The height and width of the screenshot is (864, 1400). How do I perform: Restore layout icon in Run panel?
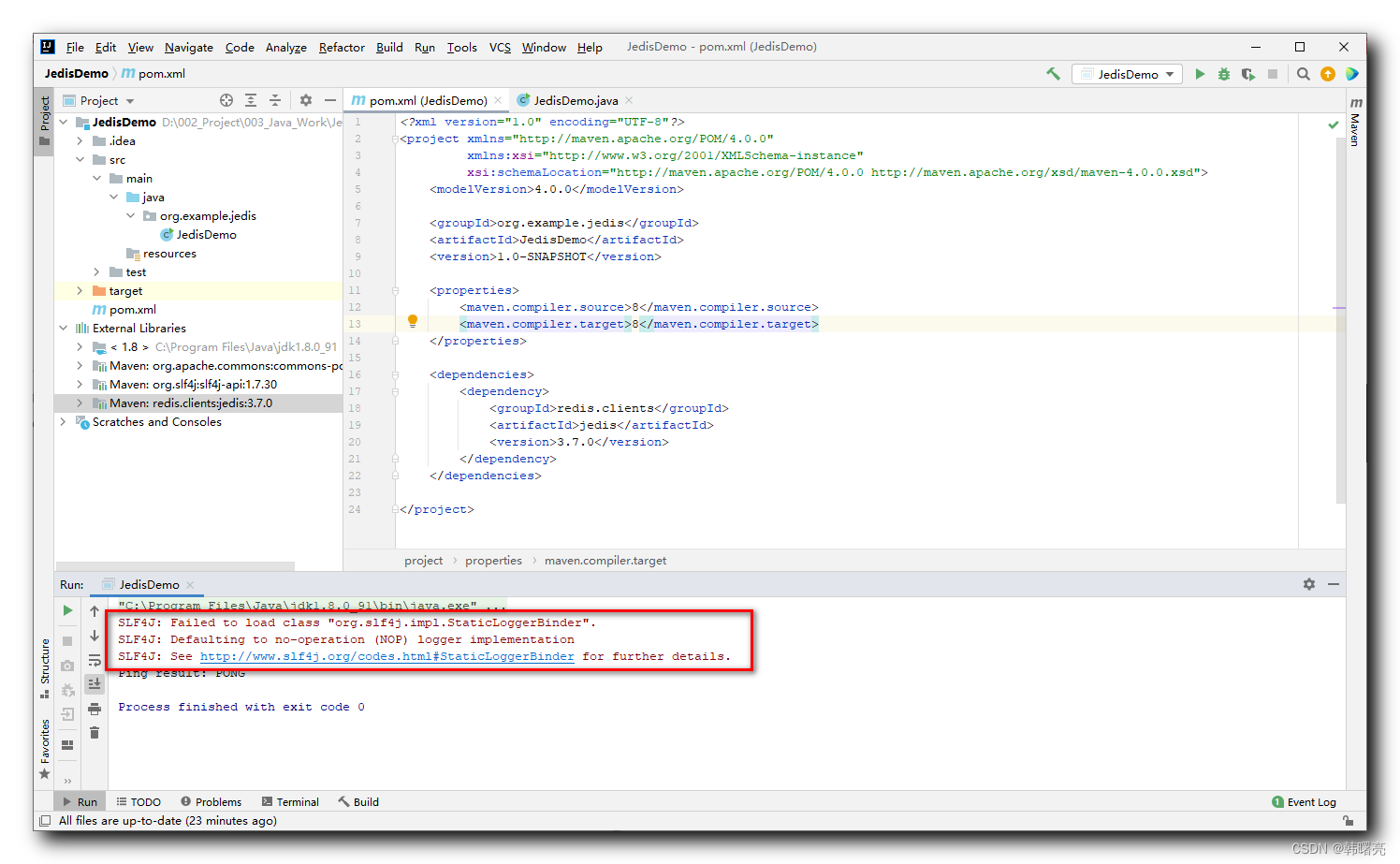(x=67, y=745)
